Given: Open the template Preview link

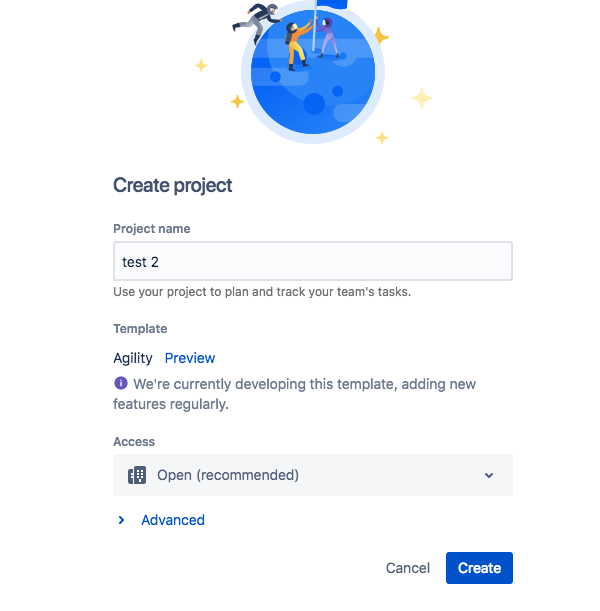Looking at the screenshot, I should tap(190, 358).
